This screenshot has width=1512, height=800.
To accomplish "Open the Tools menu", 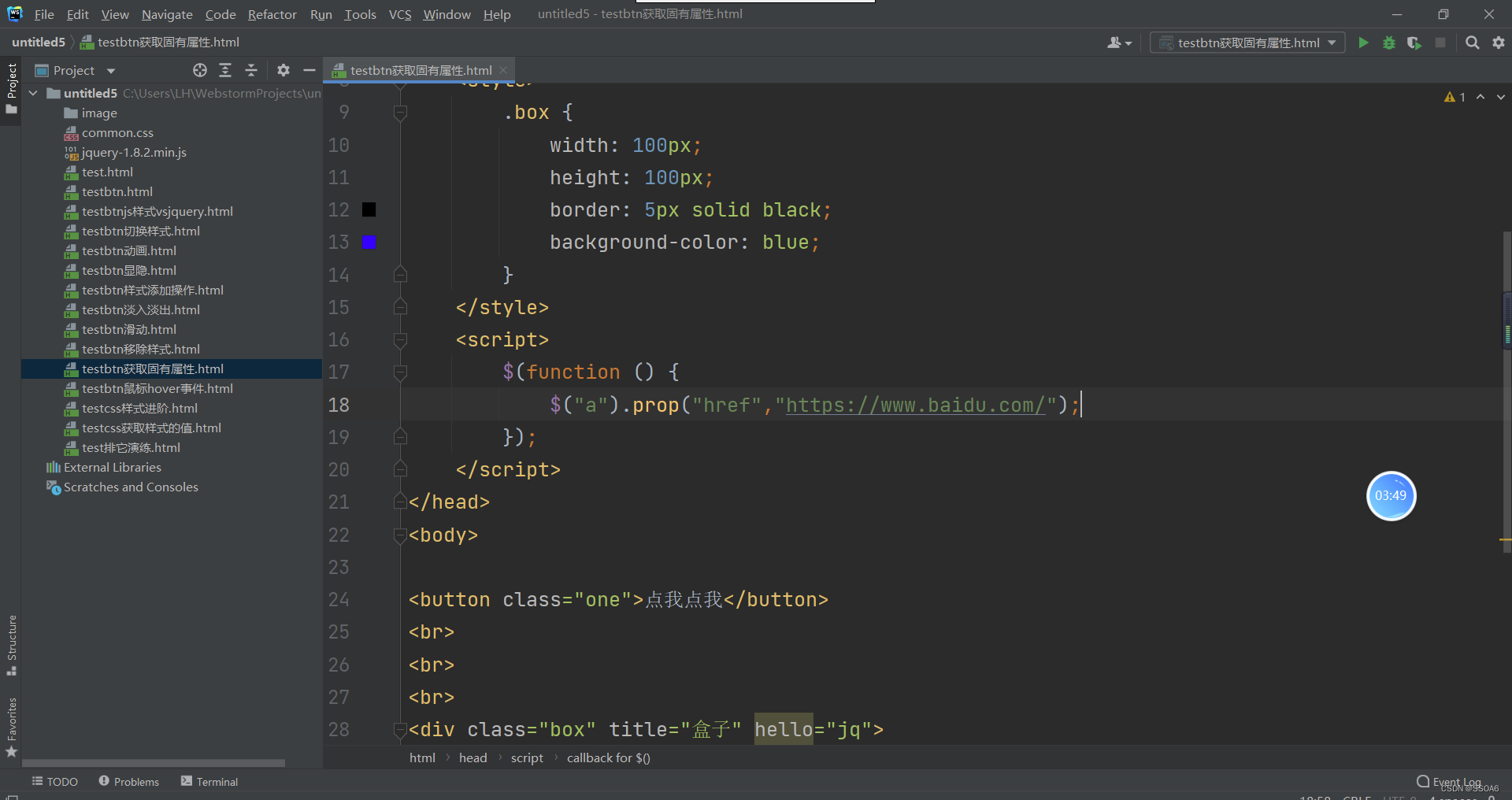I will [x=360, y=14].
